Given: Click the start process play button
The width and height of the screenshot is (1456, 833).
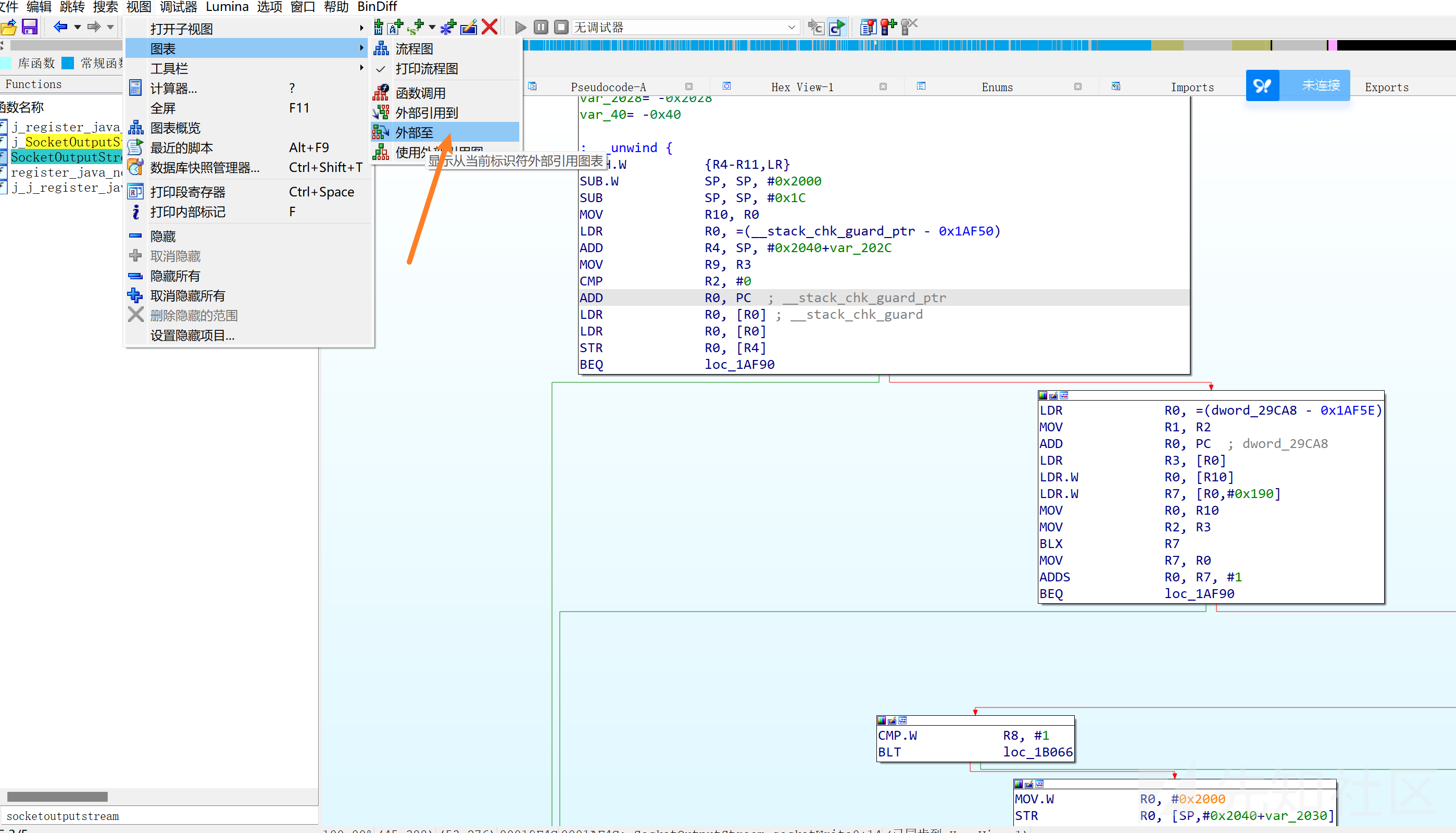Looking at the screenshot, I should [520, 27].
